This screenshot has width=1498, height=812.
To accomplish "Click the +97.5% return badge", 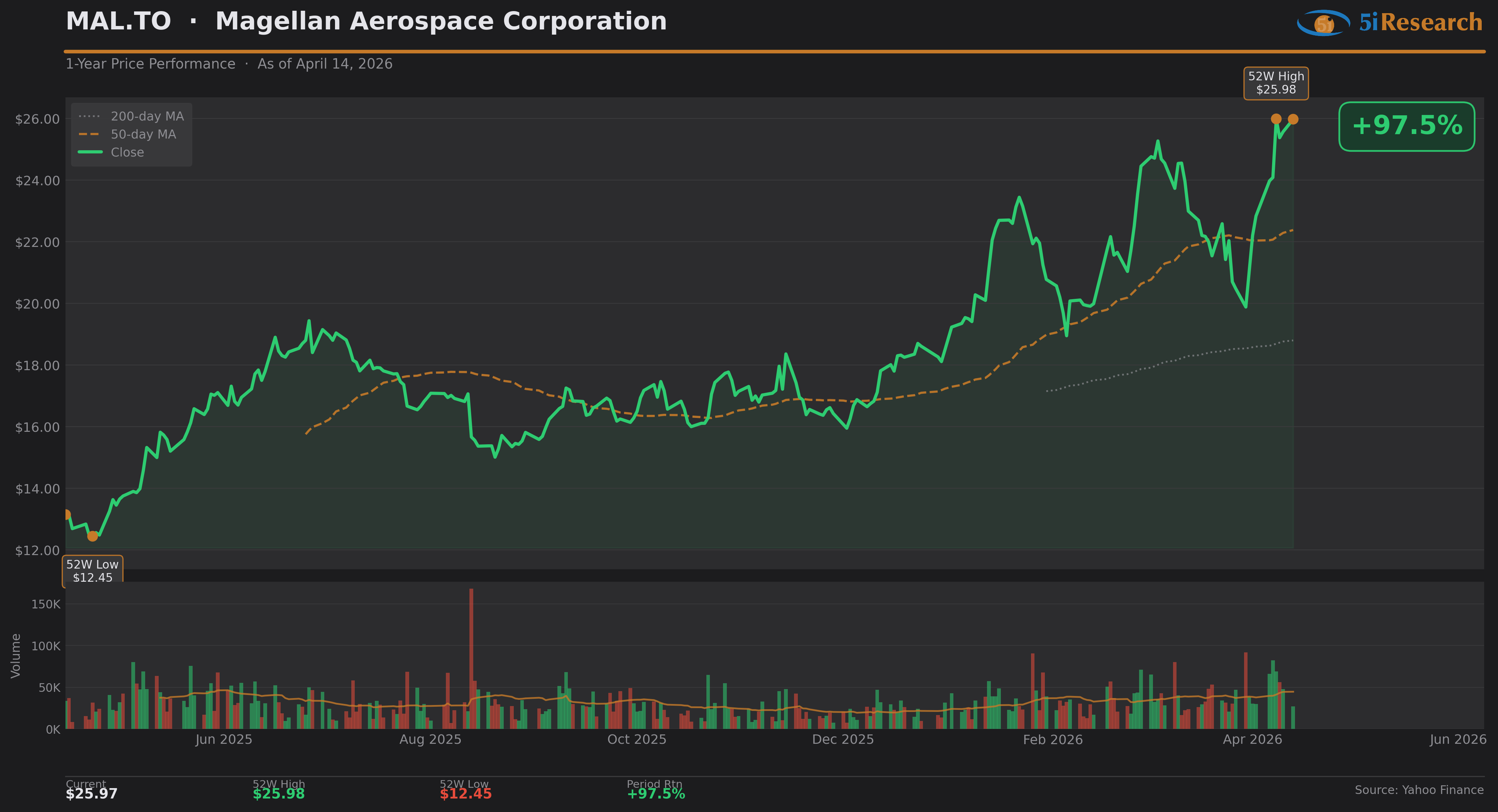I will tap(1406, 126).
